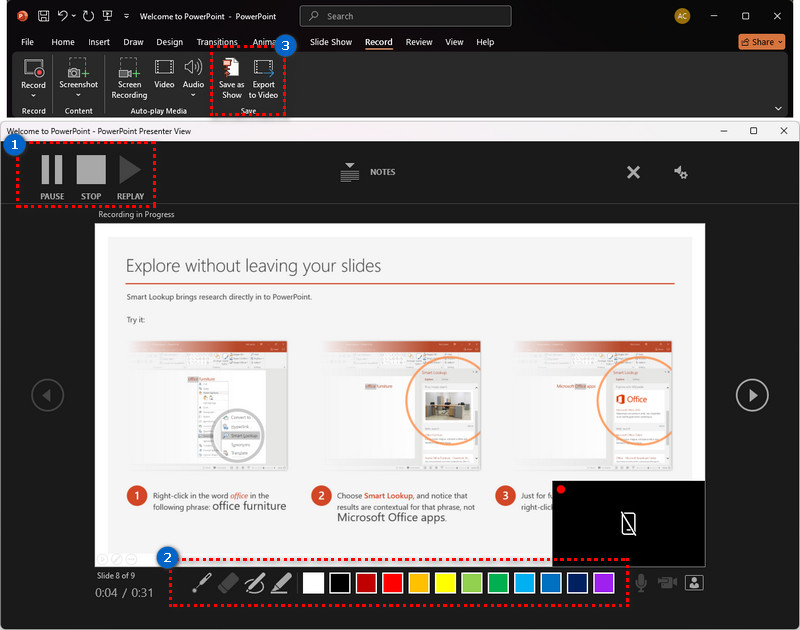This screenshot has width=800, height=630.
Task: Click the Audio ribbon icon
Action: pos(193,67)
